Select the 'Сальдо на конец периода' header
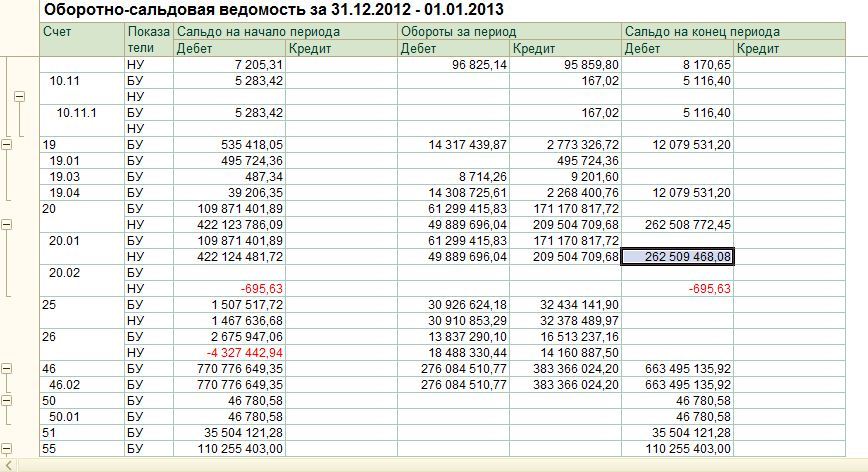Image resolution: width=868 pixels, height=472 pixels. pos(733,32)
